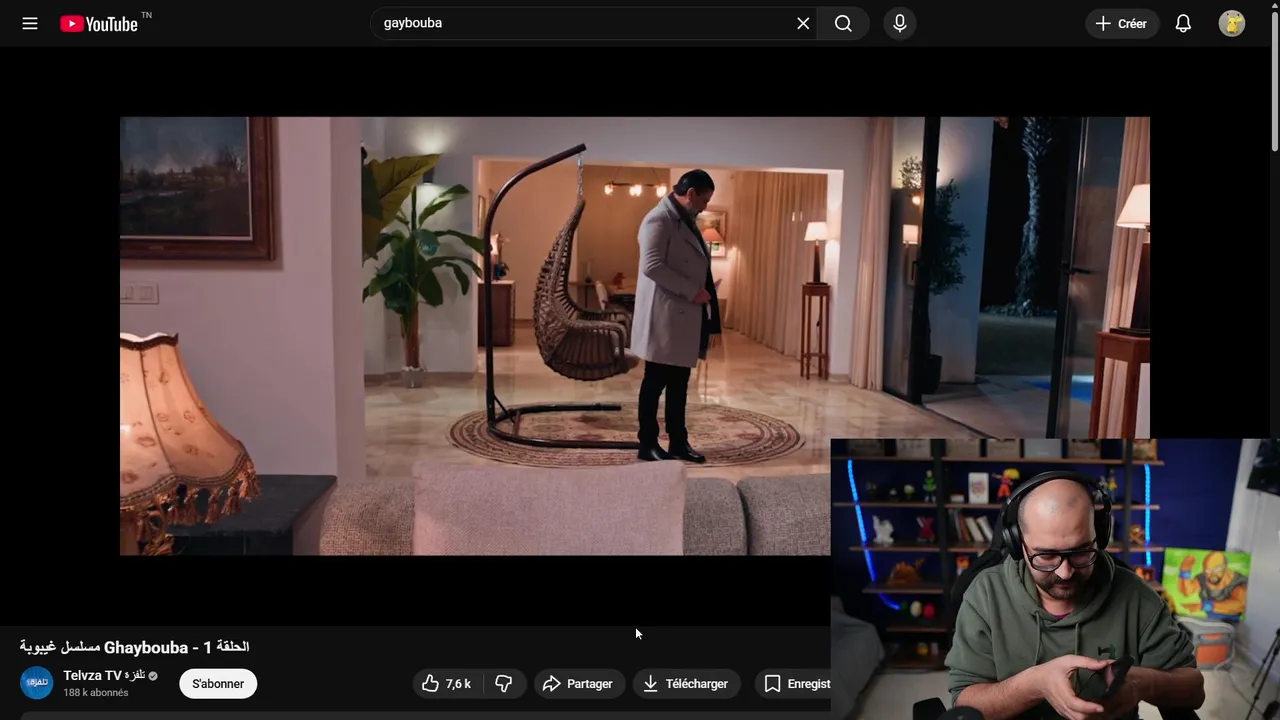Clear the search text with X
The width and height of the screenshot is (1280, 720).
pyautogui.click(x=803, y=23)
